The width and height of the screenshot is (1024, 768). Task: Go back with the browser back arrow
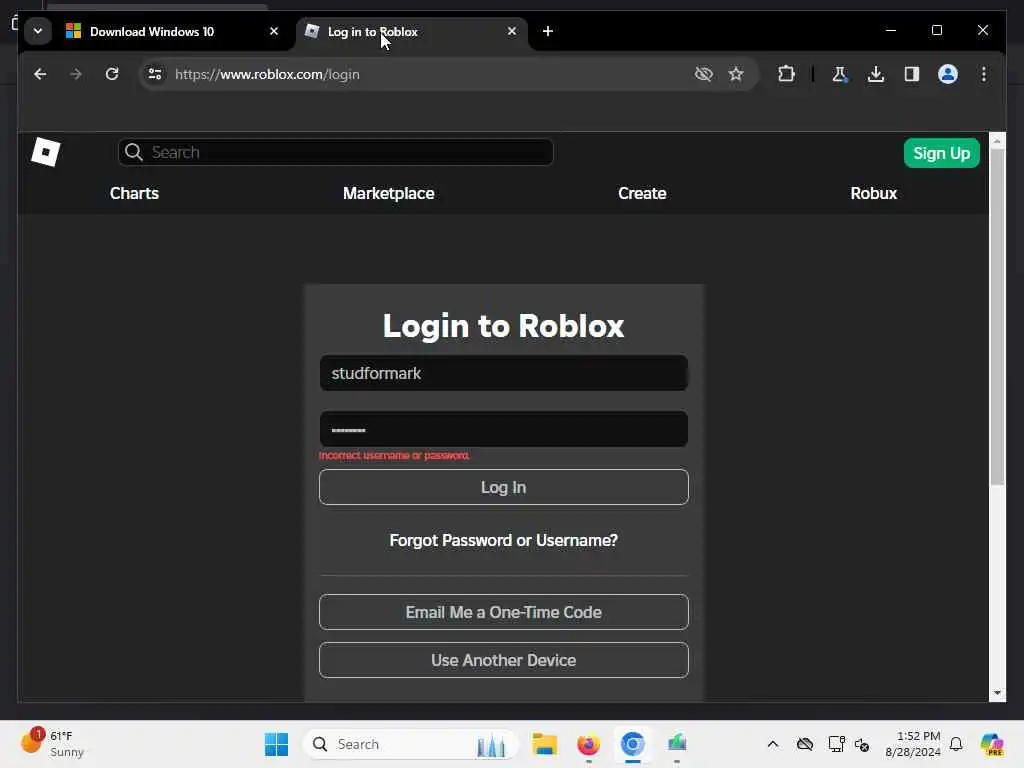coord(40,74)
